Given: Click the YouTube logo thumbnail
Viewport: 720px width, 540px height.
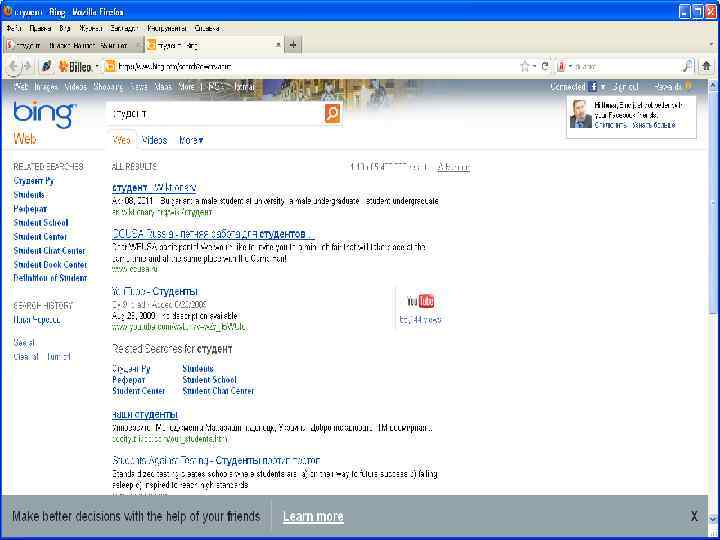Looking at the screenshot, I should pos(420,301).
